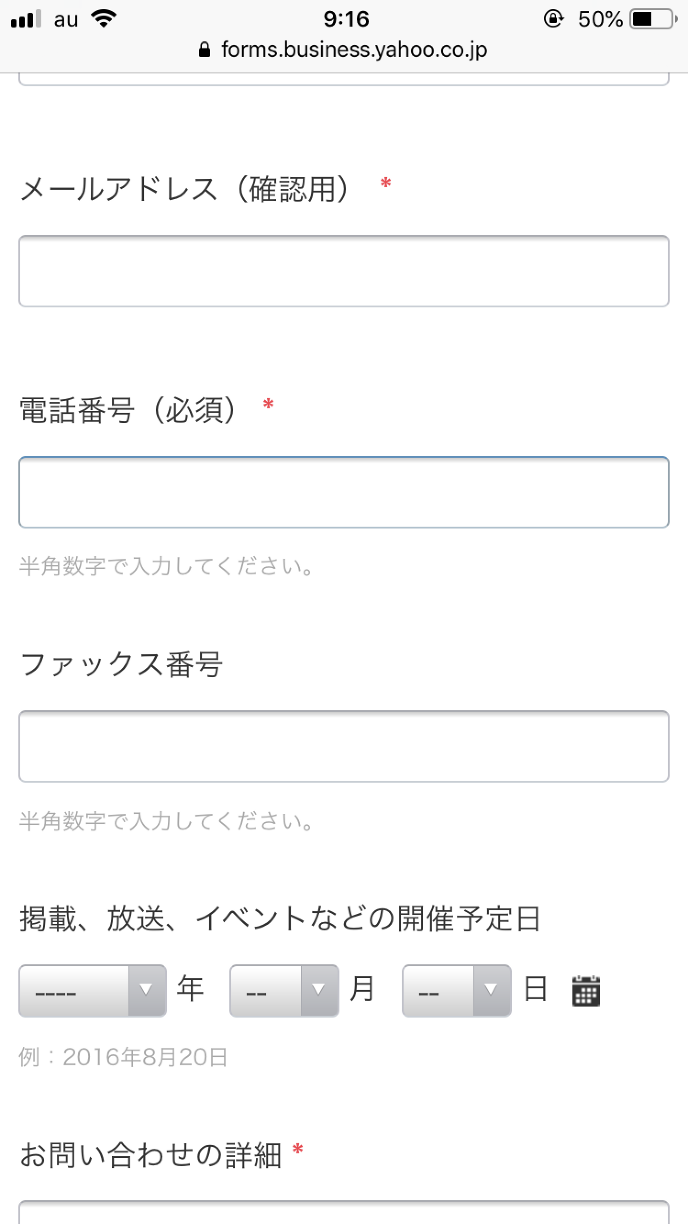Focus the メールアドレス（確認用） input field
This screenshot has width=688, height=1224.
pos(343,271)
